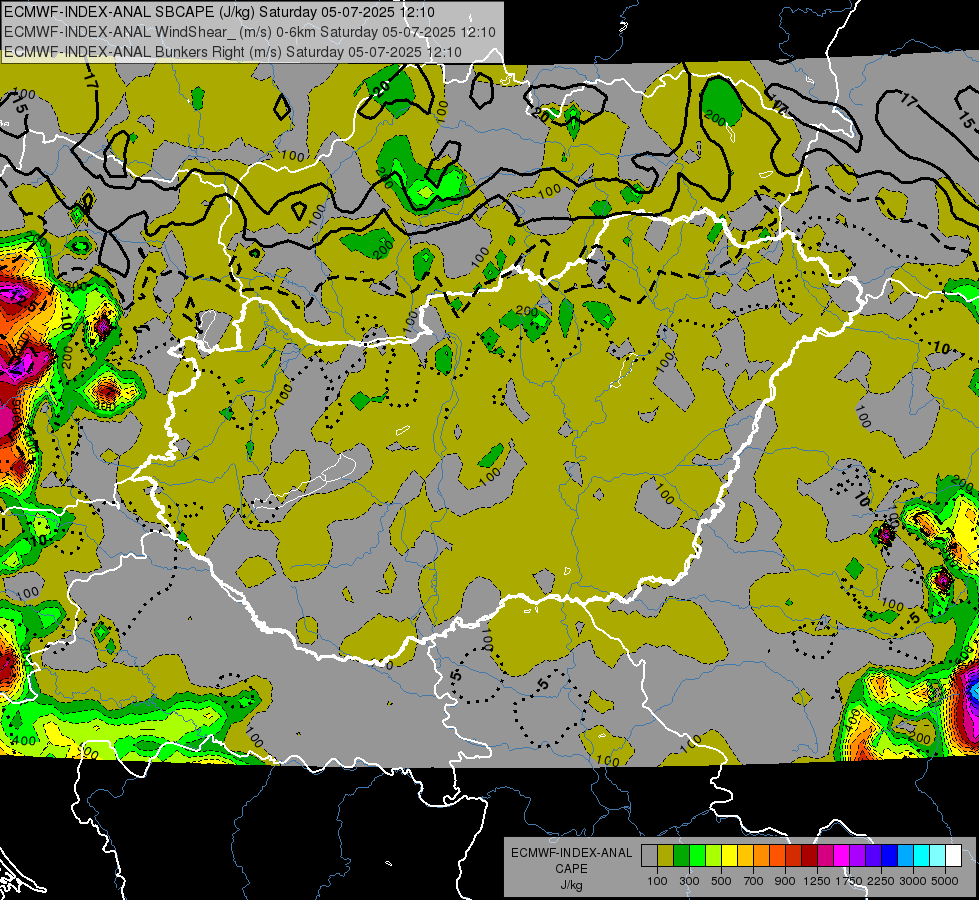The image size is (979, 900).
Task: Select the olive legend swatch after 100
Action: coord(666,855)
